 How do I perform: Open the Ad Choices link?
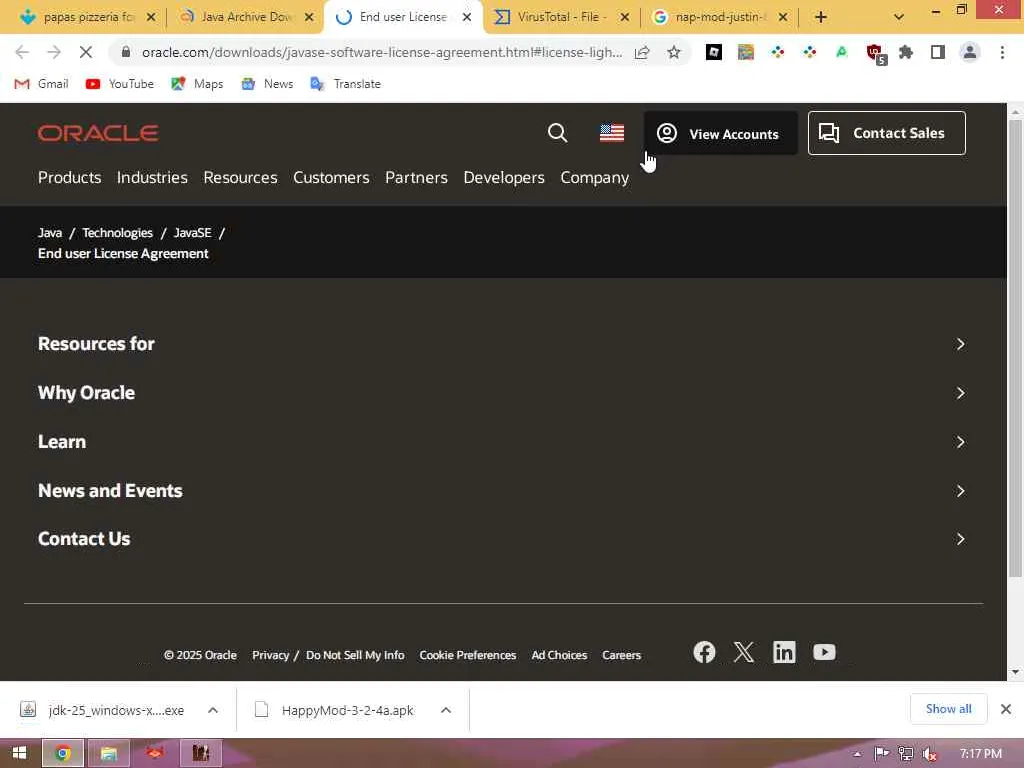click(x=559, y=655)
